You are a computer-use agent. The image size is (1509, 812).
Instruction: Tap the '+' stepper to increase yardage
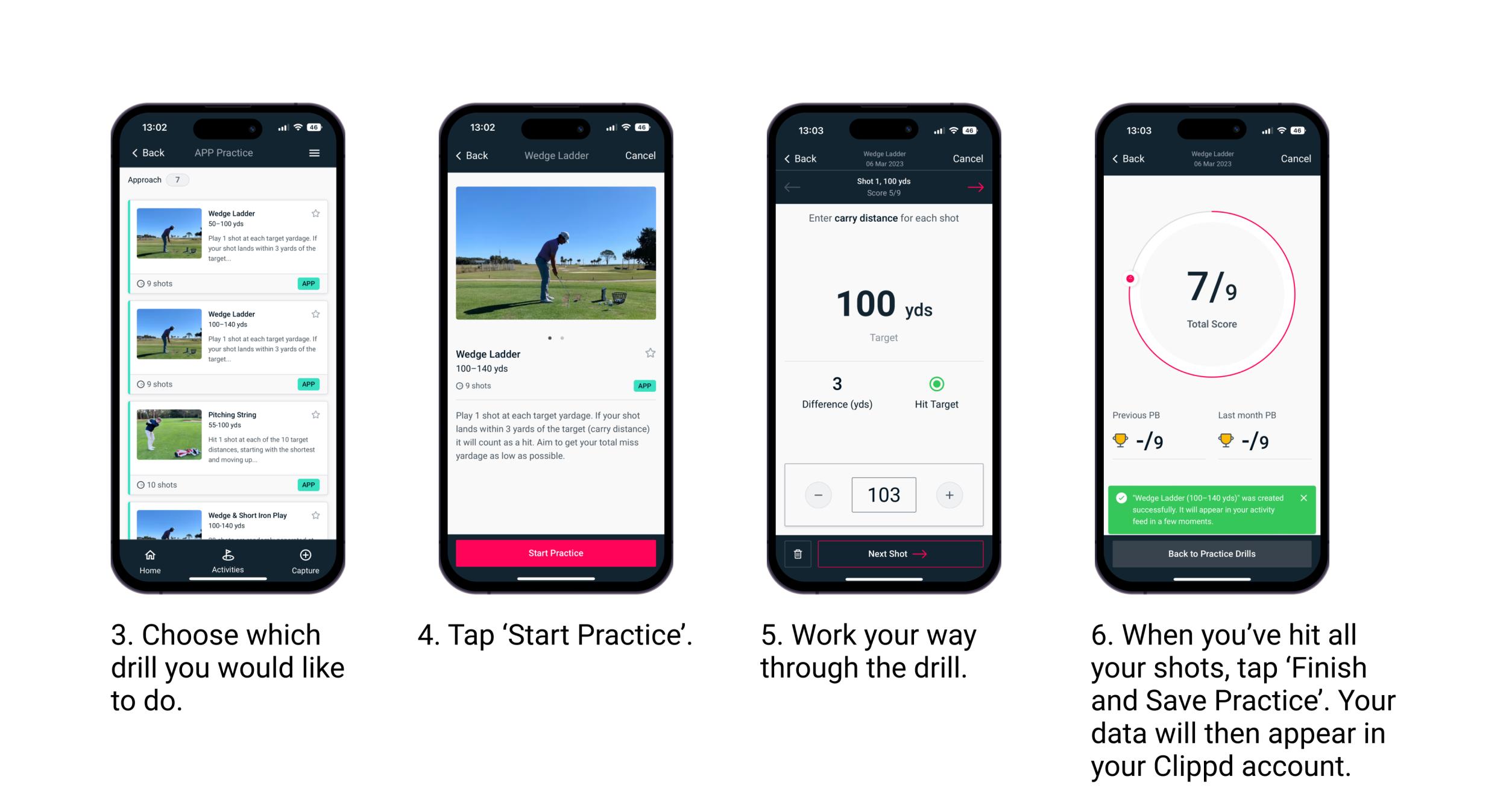[951, 494]
